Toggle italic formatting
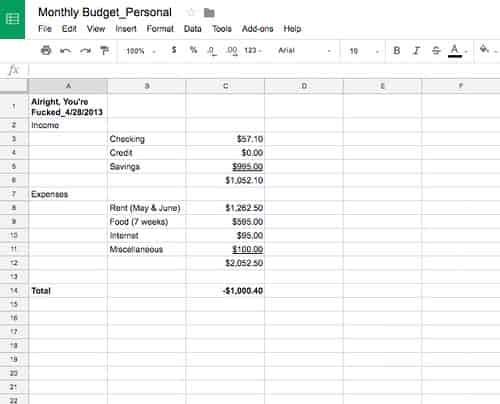 pos(416,51)
